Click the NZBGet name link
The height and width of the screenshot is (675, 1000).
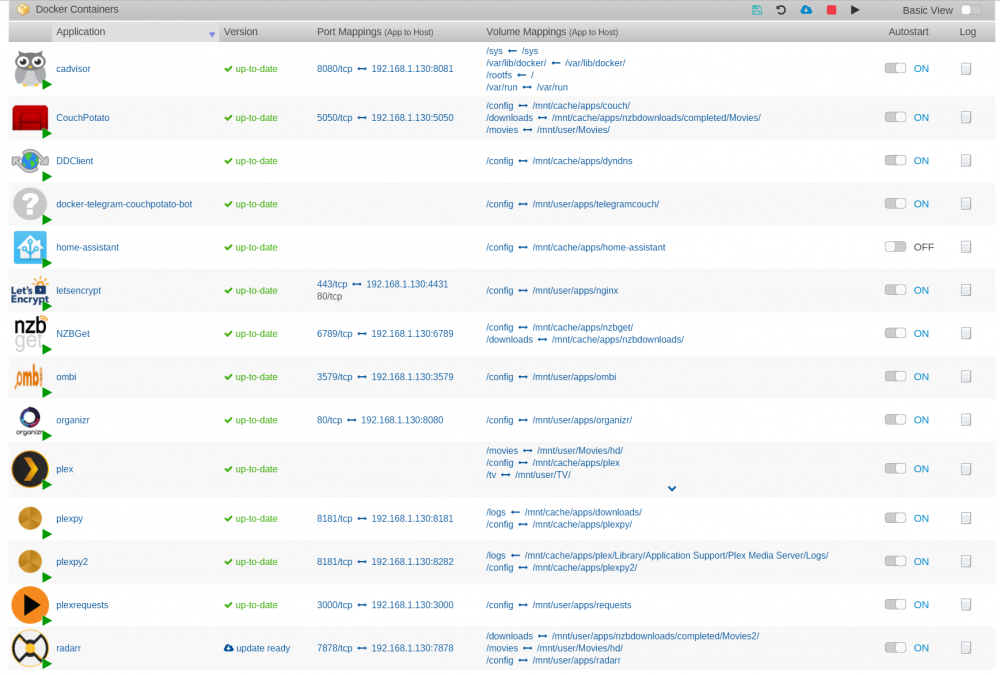pos(73,334)
